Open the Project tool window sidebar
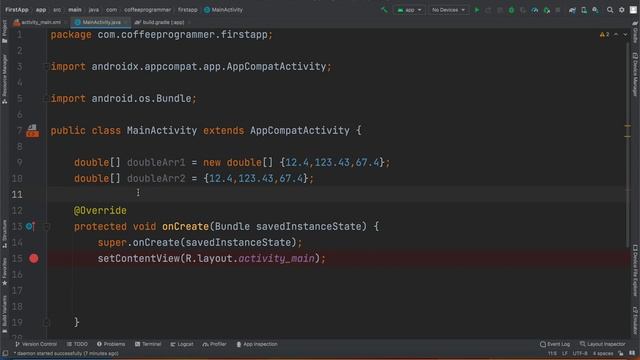Screen dimensions: 640x360 pyautogui.click(x=4, y=31)
